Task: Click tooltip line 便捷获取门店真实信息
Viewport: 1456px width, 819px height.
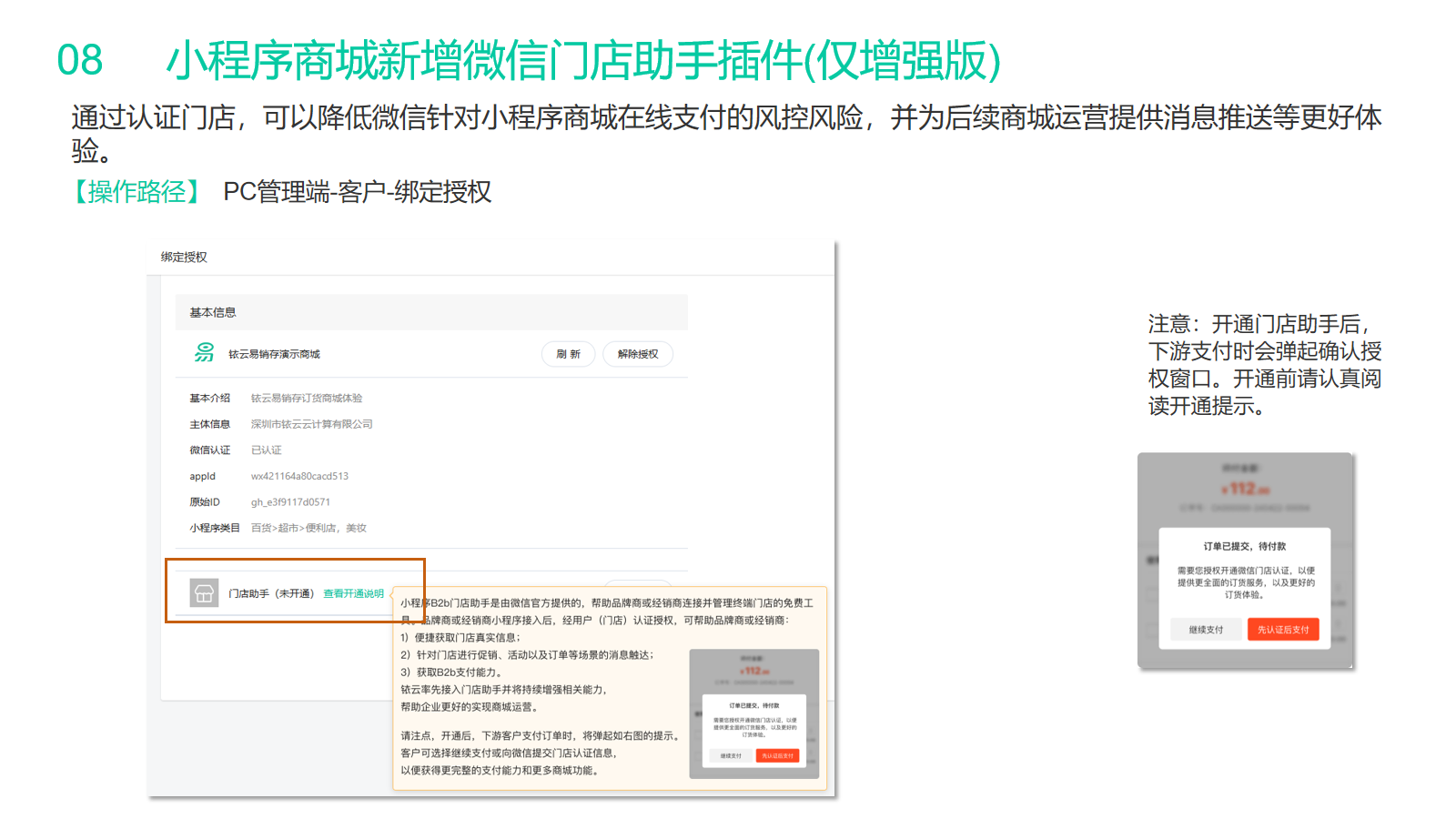Action: pyautogui.click(x=460, y=638)
